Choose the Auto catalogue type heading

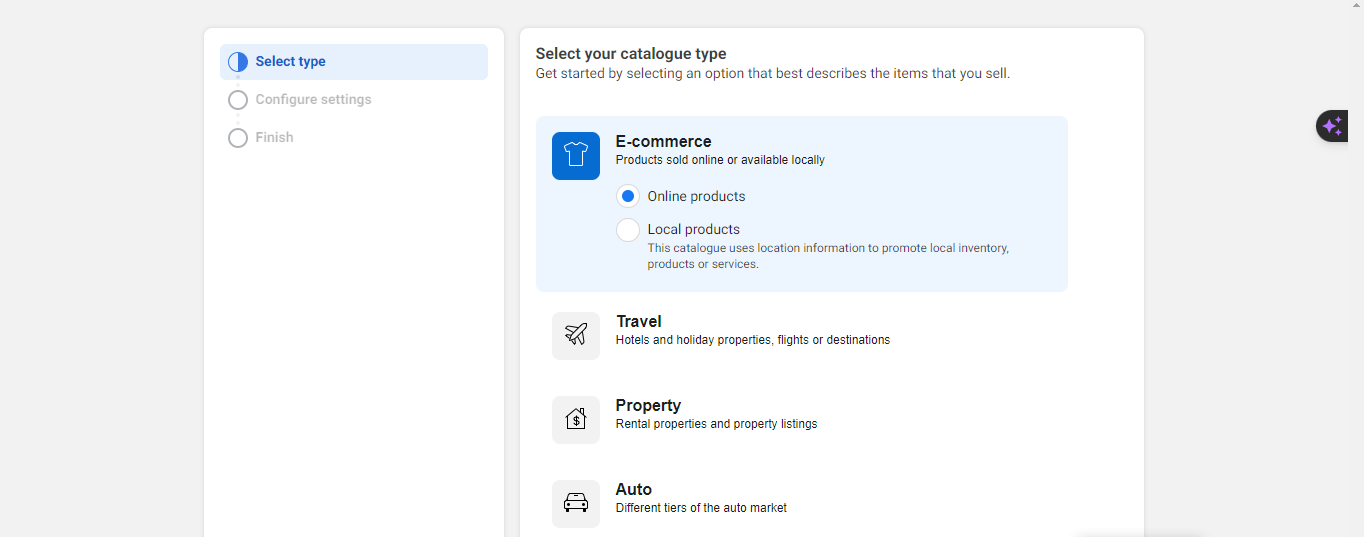point(633,489)
